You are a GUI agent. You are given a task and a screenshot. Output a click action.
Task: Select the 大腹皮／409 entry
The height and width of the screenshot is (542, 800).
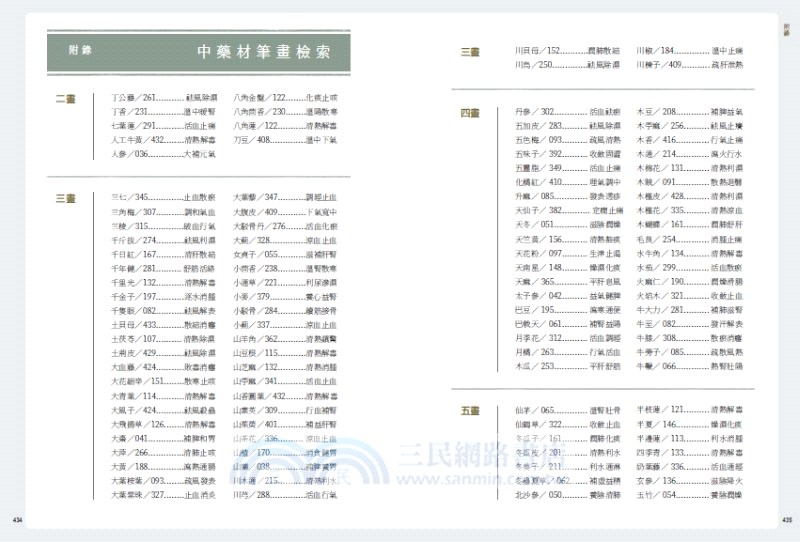coord(285,212)
